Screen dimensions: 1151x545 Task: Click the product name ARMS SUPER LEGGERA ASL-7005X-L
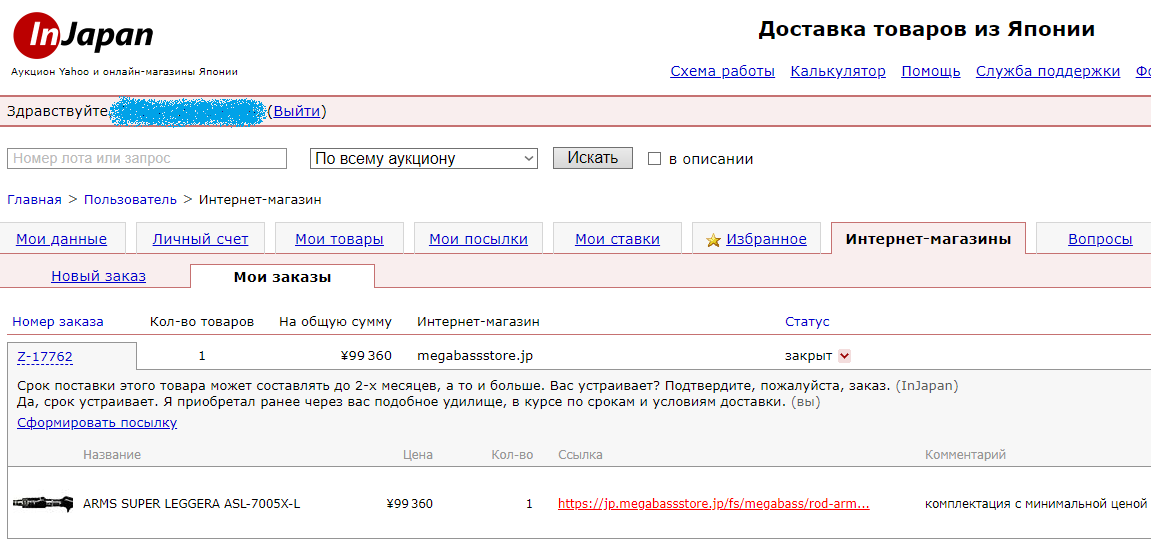coord(192,504)
